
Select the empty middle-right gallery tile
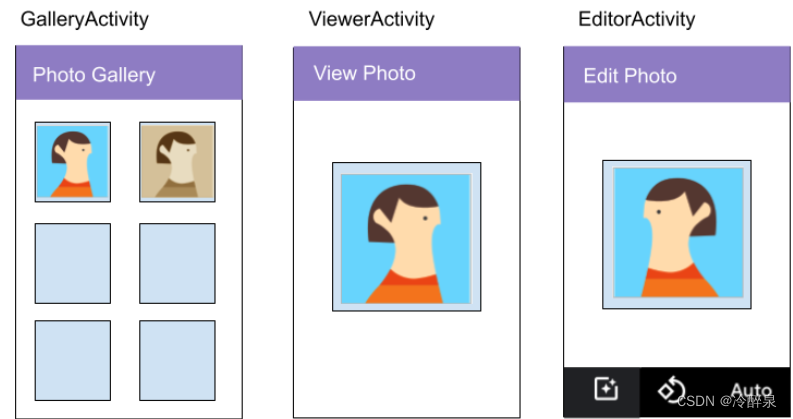177,264
